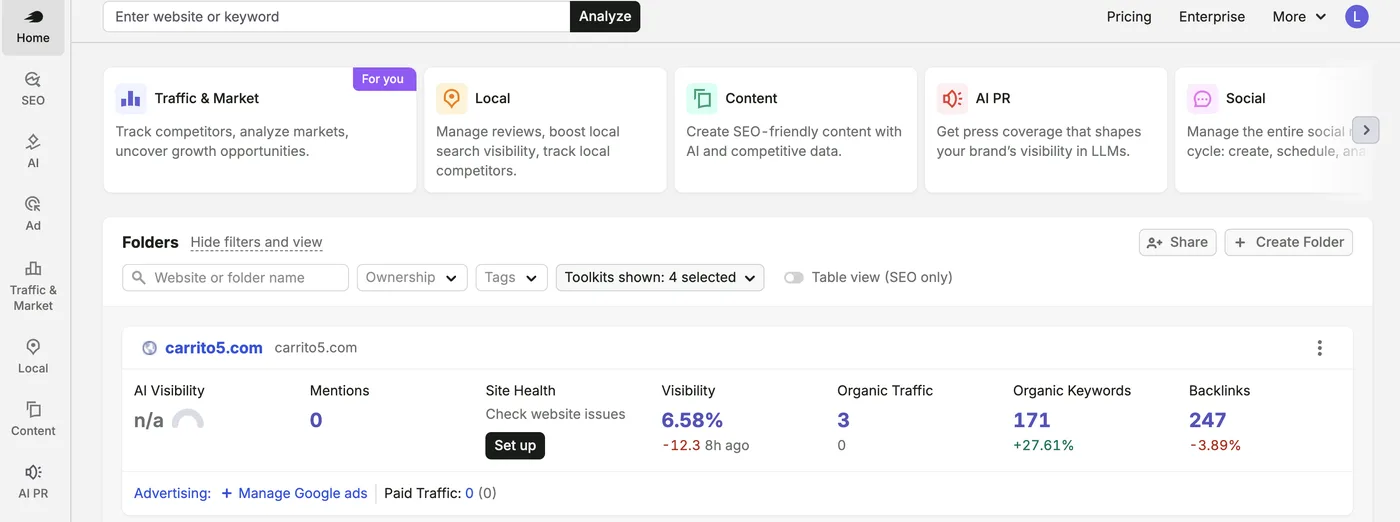Click the Analyze button
Screen dimensions: 1400x522
[605, 16]
